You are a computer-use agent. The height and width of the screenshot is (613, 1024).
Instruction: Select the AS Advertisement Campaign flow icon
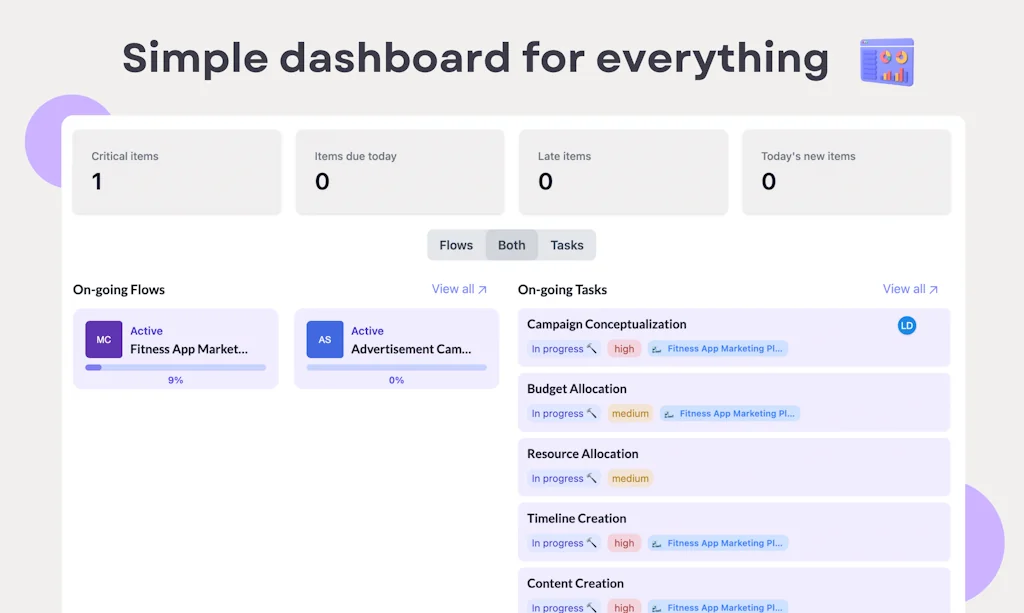pyautogui.click(x=324, y=340)
